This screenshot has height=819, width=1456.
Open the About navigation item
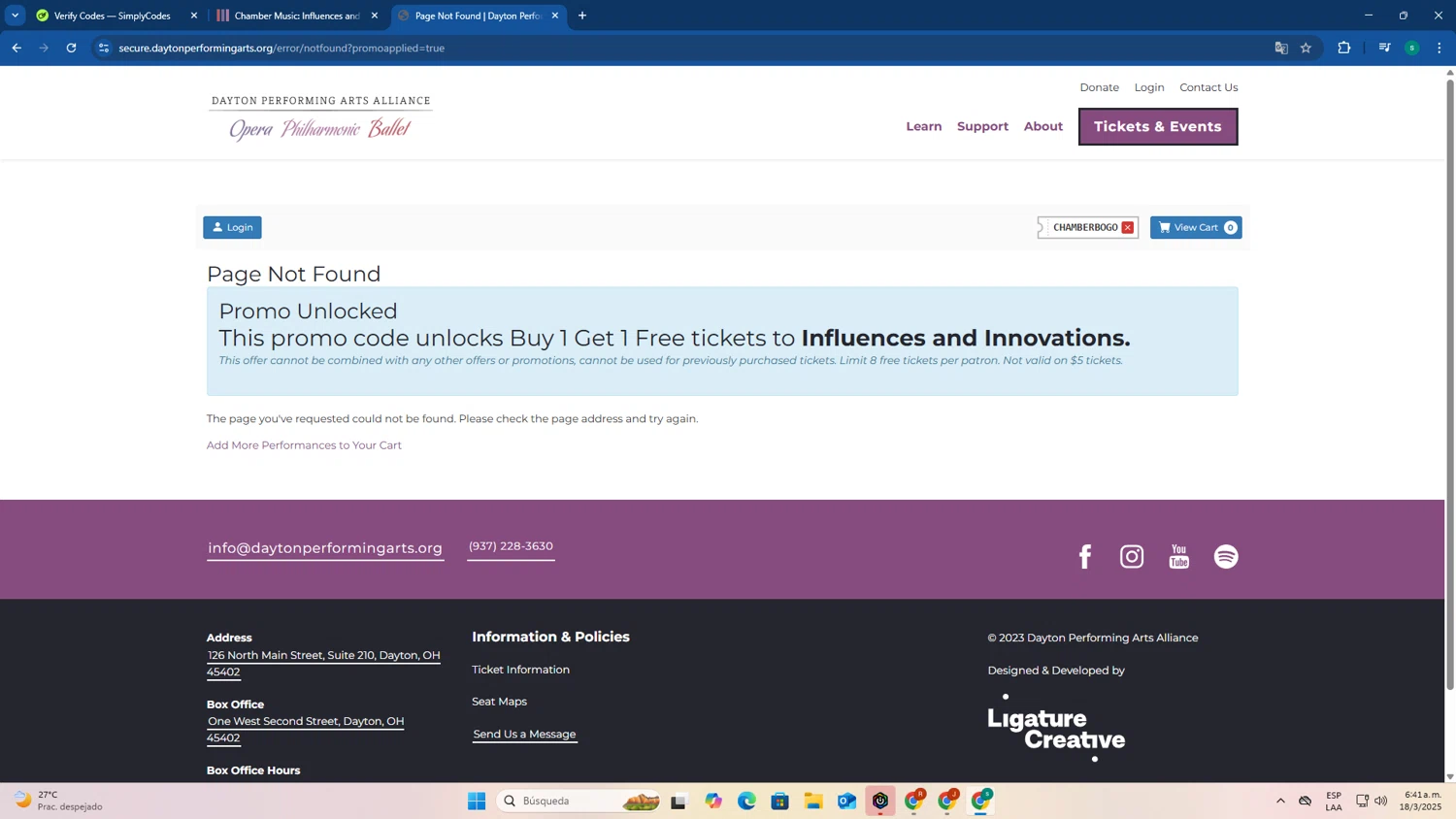coord(1043,126)
